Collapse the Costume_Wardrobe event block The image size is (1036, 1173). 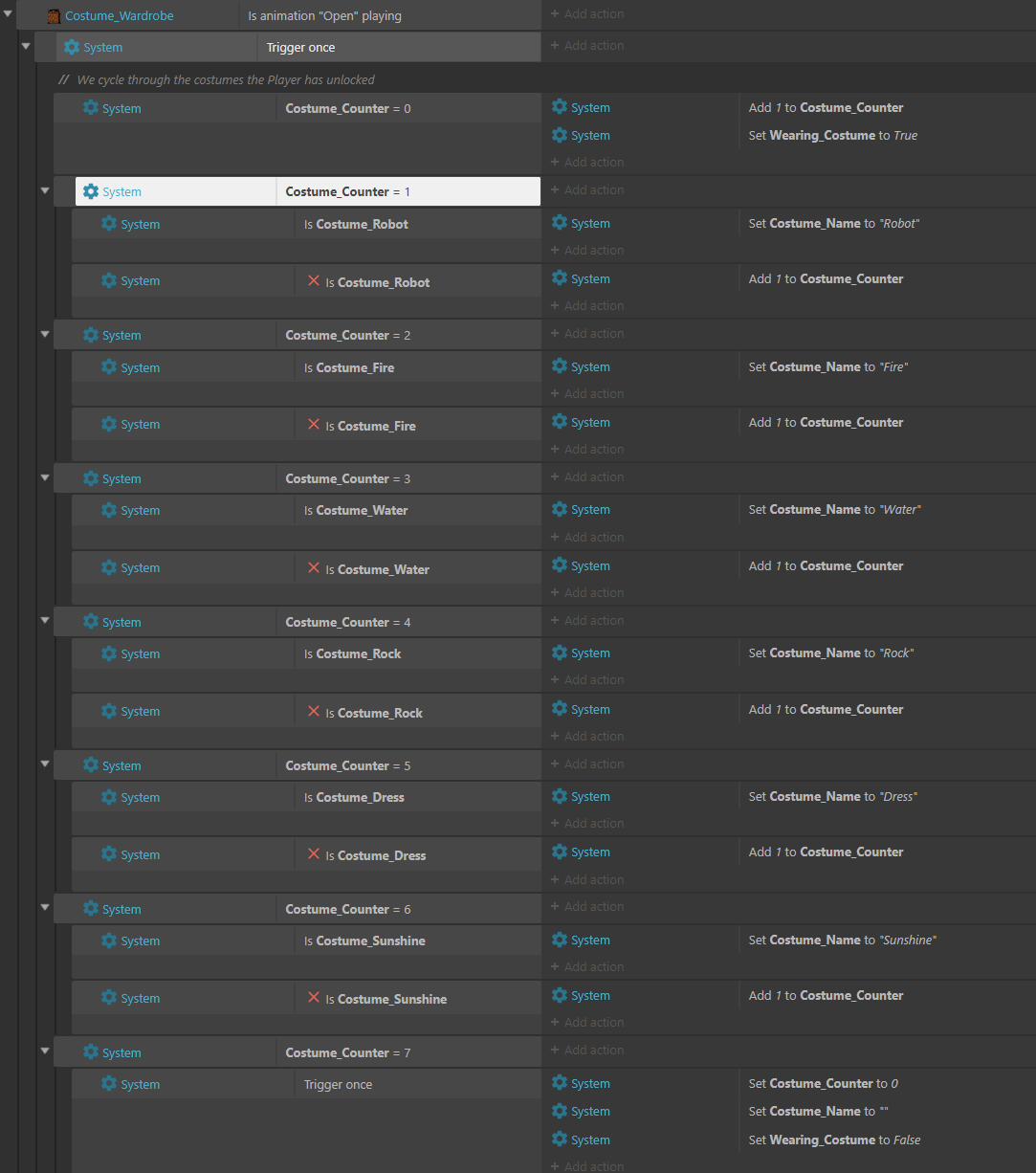[x=8, y=14]
